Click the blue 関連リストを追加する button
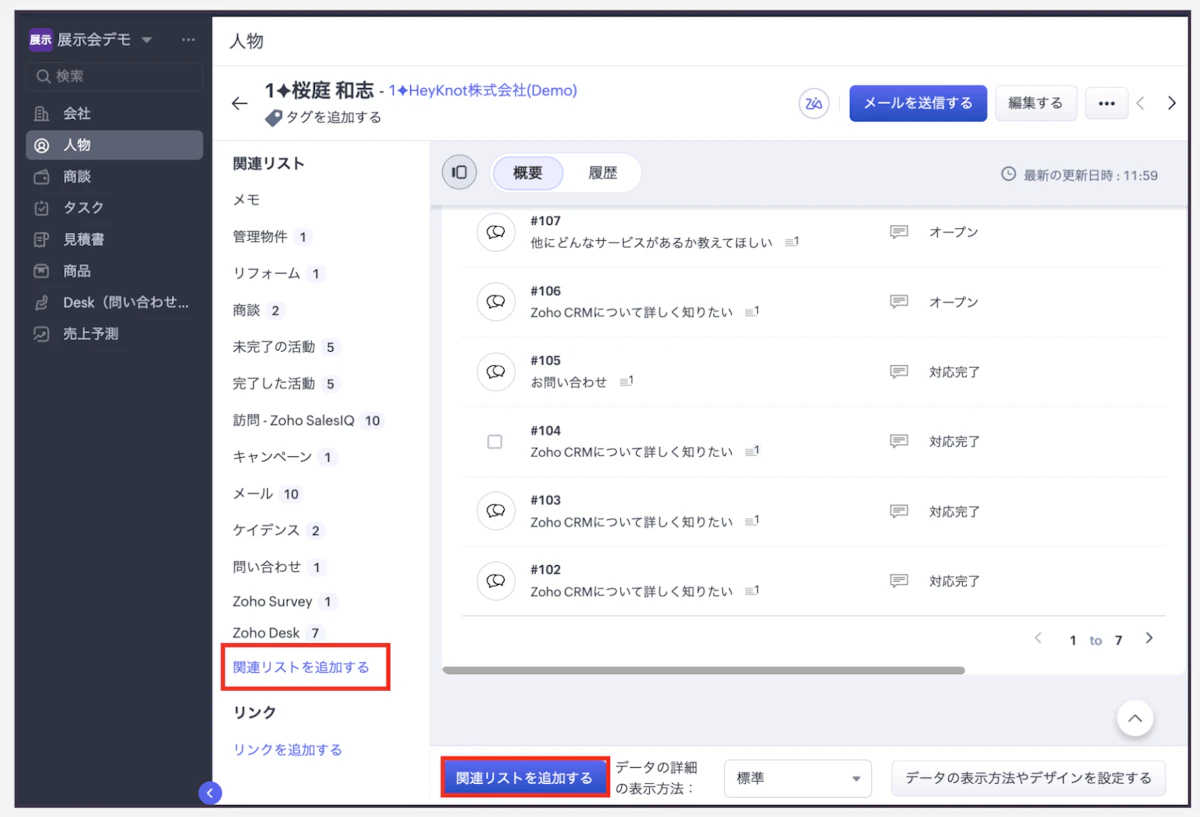This screenshot has height=817, width=1200. pyautogui.click(x=525, y=778)
